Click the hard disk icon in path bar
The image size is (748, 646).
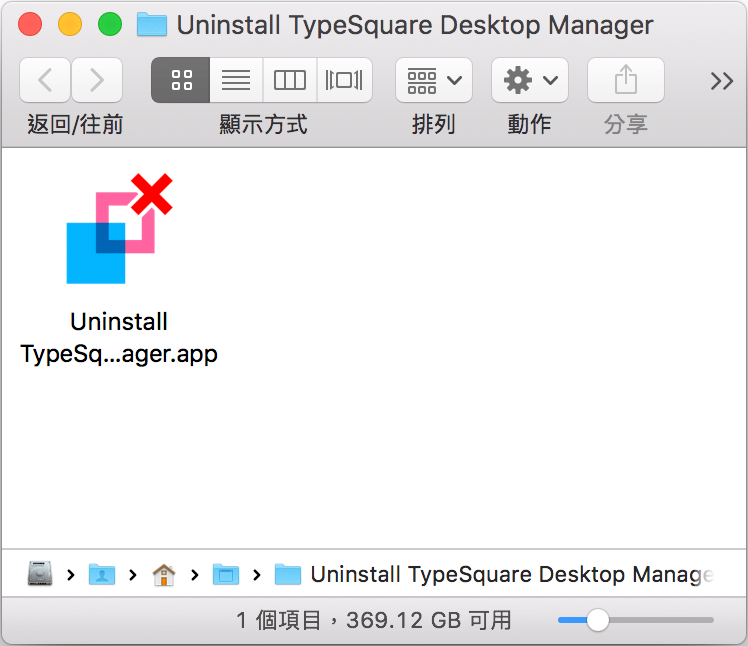tap(40, 573)
